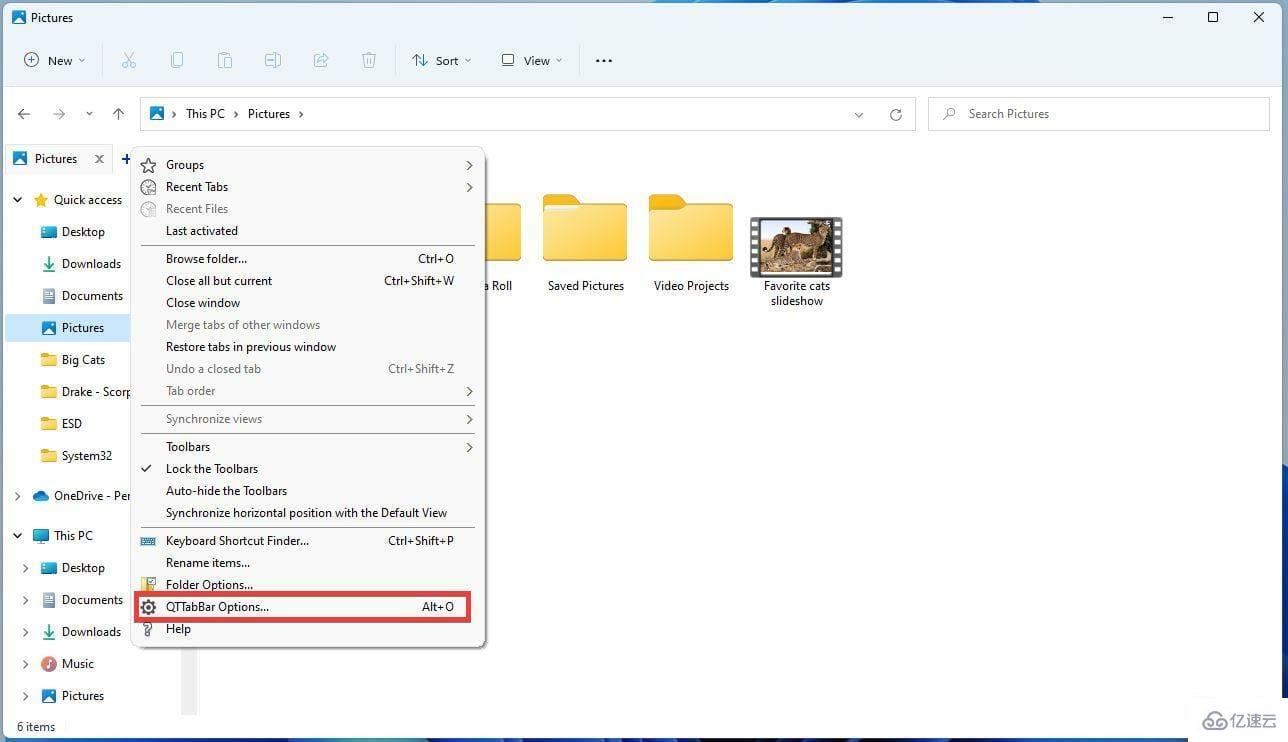
Task: Click the Music icon under This PC
Action: point(48,664)
